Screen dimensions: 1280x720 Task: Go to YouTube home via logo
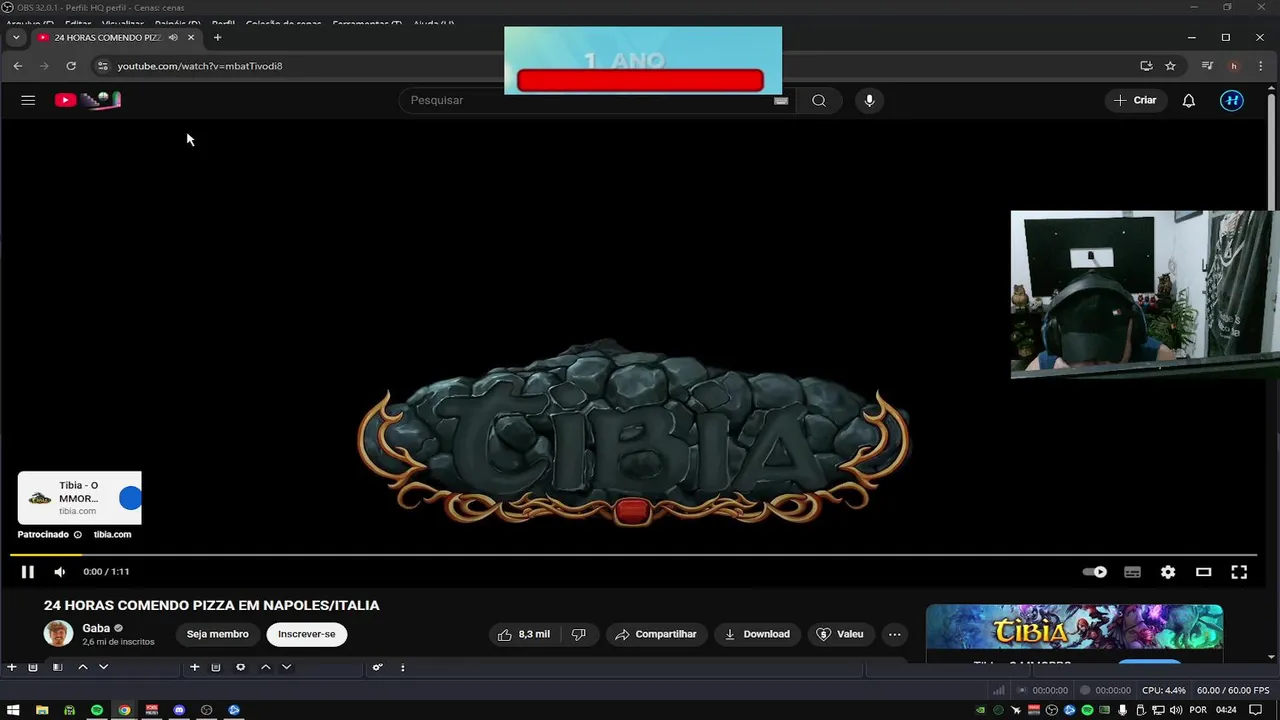88,100
